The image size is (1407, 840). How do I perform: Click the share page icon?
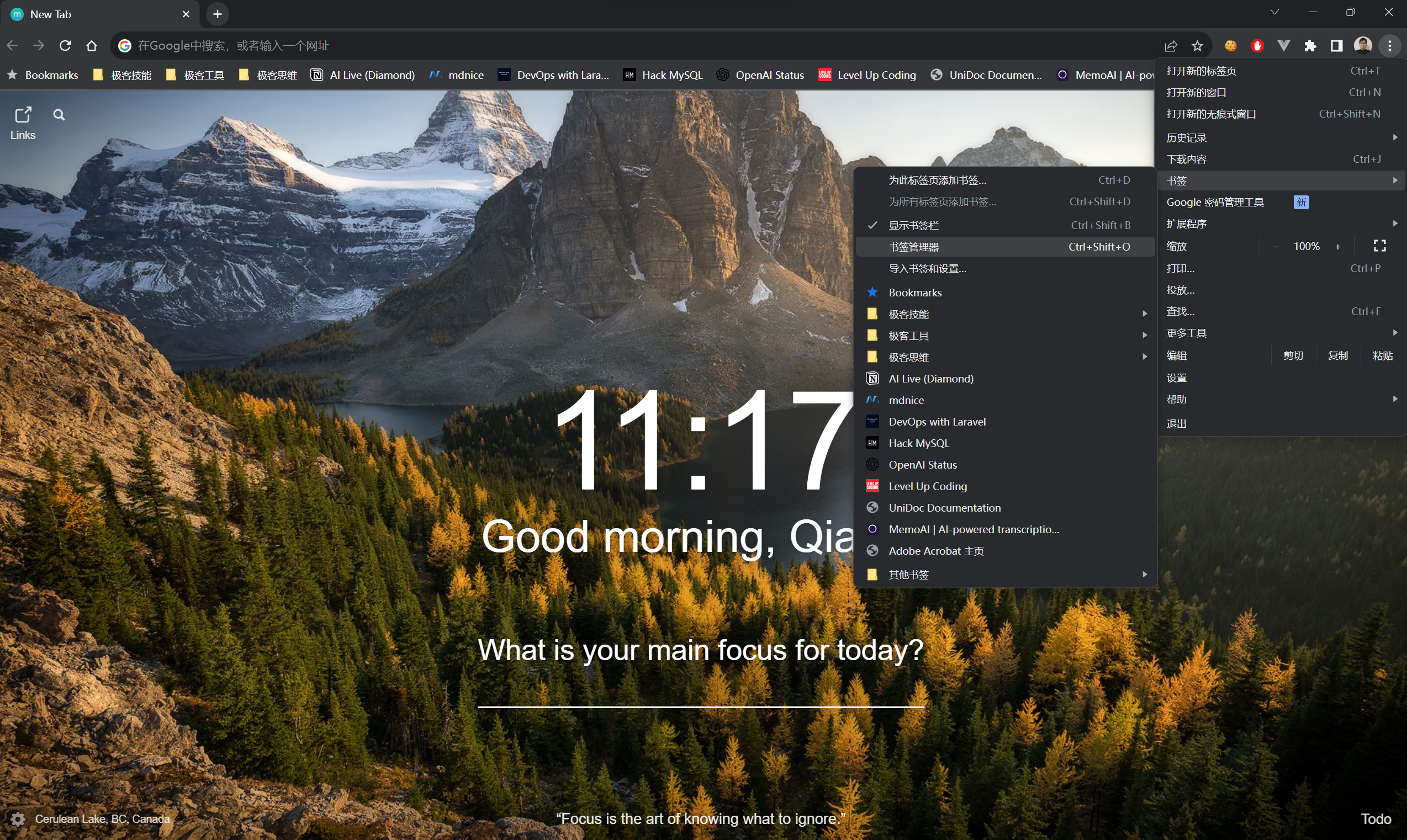1171,46
